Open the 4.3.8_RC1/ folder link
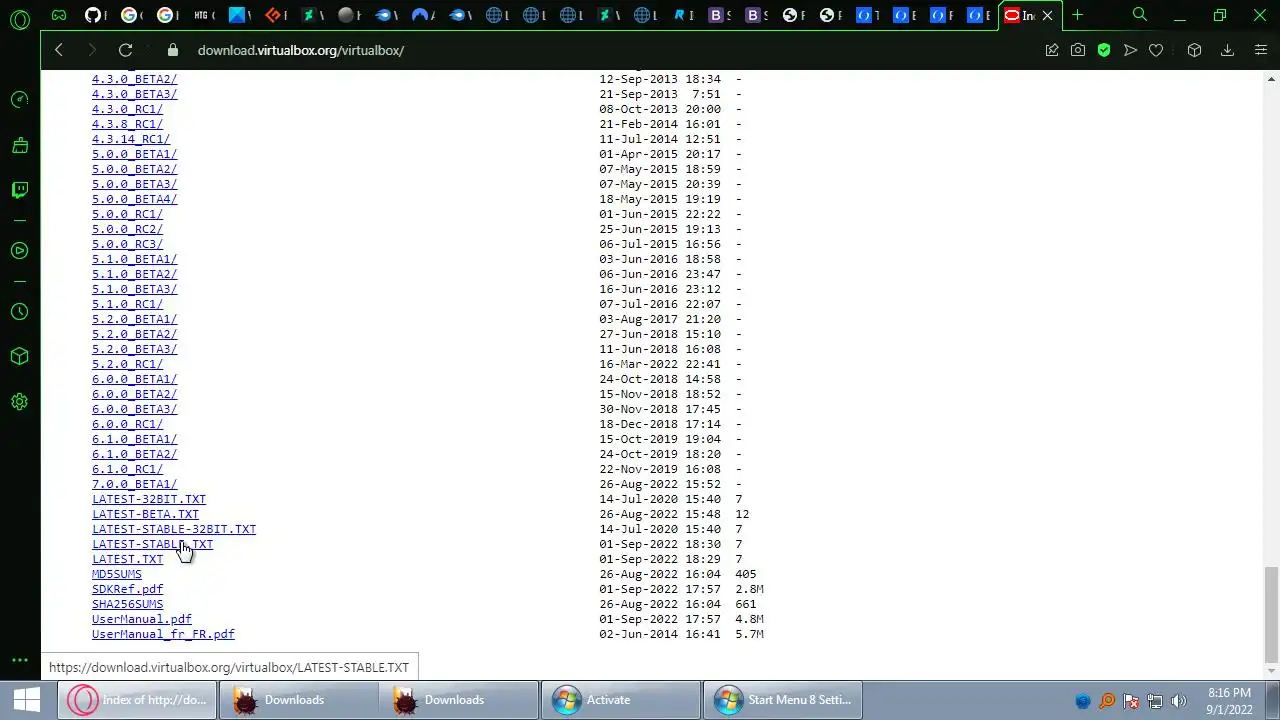Image resolution: width=1280 pixels, height=720 pixels. tap(127, 124)
